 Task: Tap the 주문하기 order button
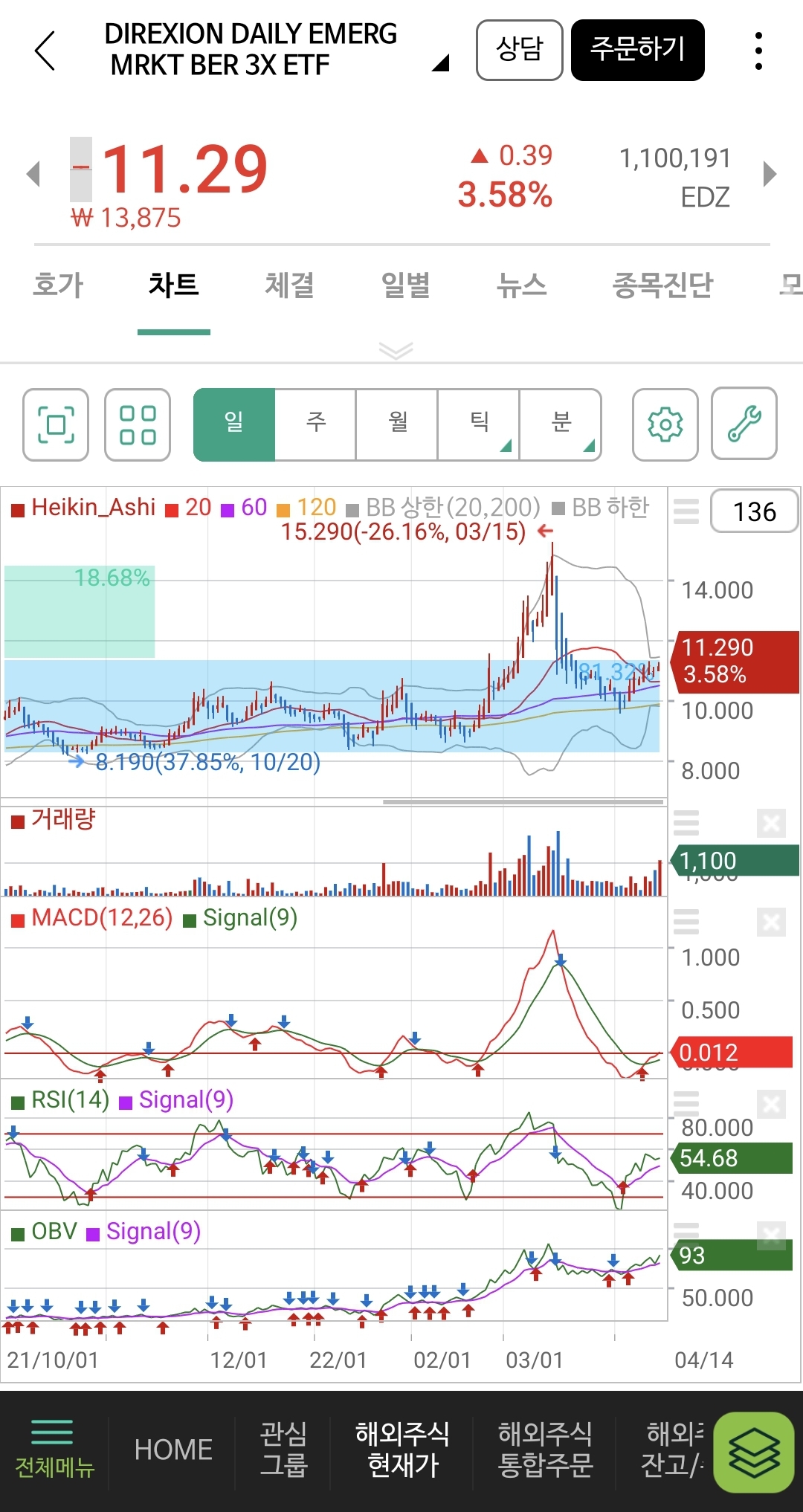638,50
